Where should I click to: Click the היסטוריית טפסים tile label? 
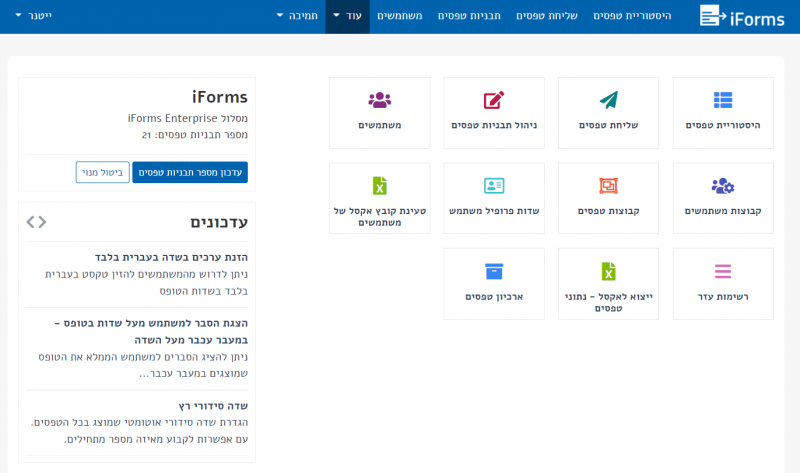(722, 125)
